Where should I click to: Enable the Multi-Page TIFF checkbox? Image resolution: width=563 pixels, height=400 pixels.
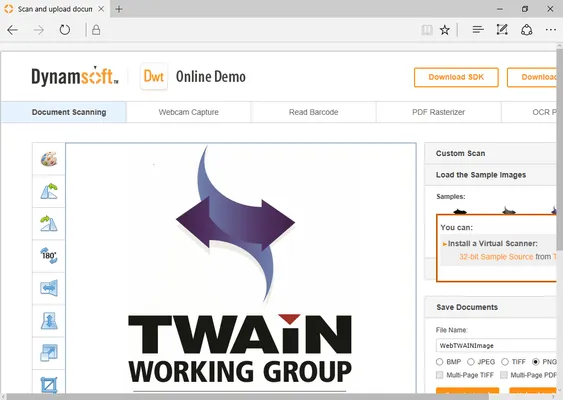tap(439, 375)
